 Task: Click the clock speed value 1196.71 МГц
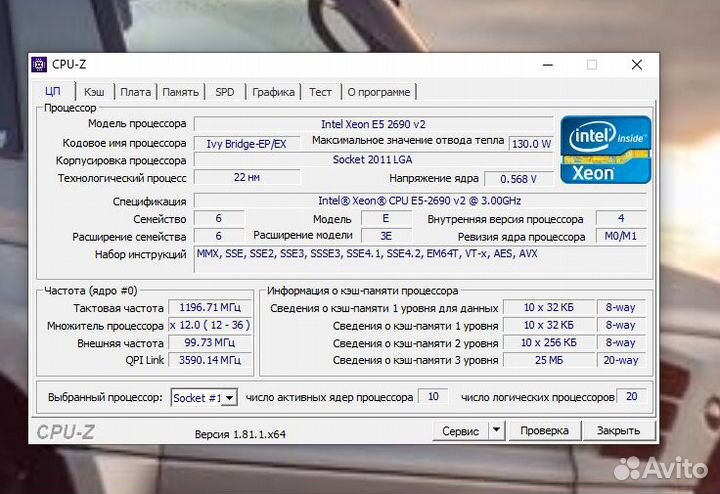point(210,307)
